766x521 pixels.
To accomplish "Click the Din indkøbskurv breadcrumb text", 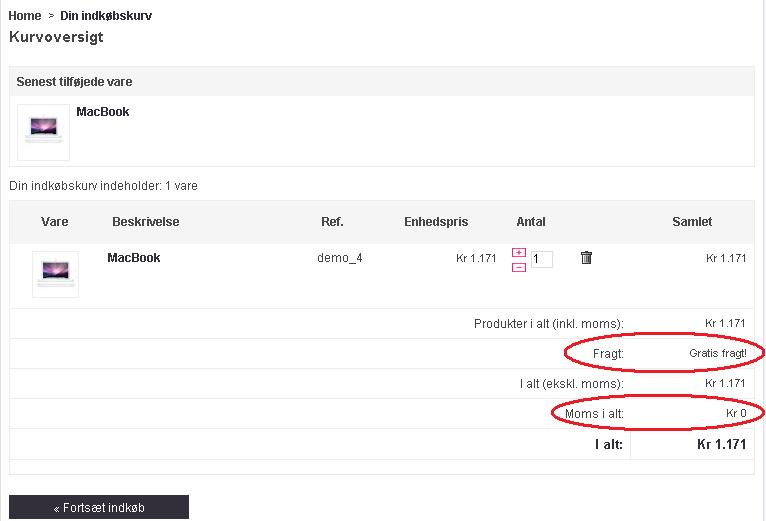I will pos(106,16).
